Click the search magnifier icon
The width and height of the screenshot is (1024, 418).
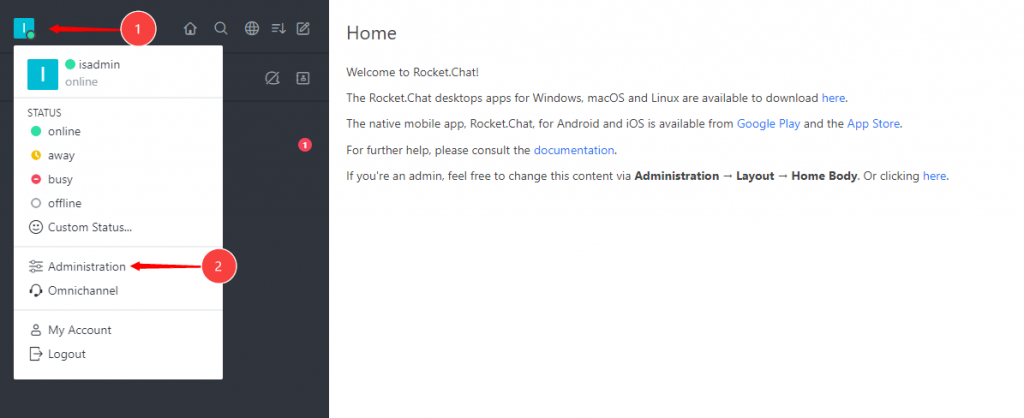click(x=221, y=29)
